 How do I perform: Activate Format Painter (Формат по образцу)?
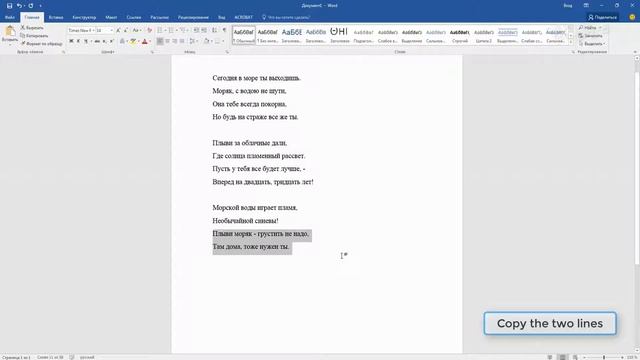(x=41, y=43)
